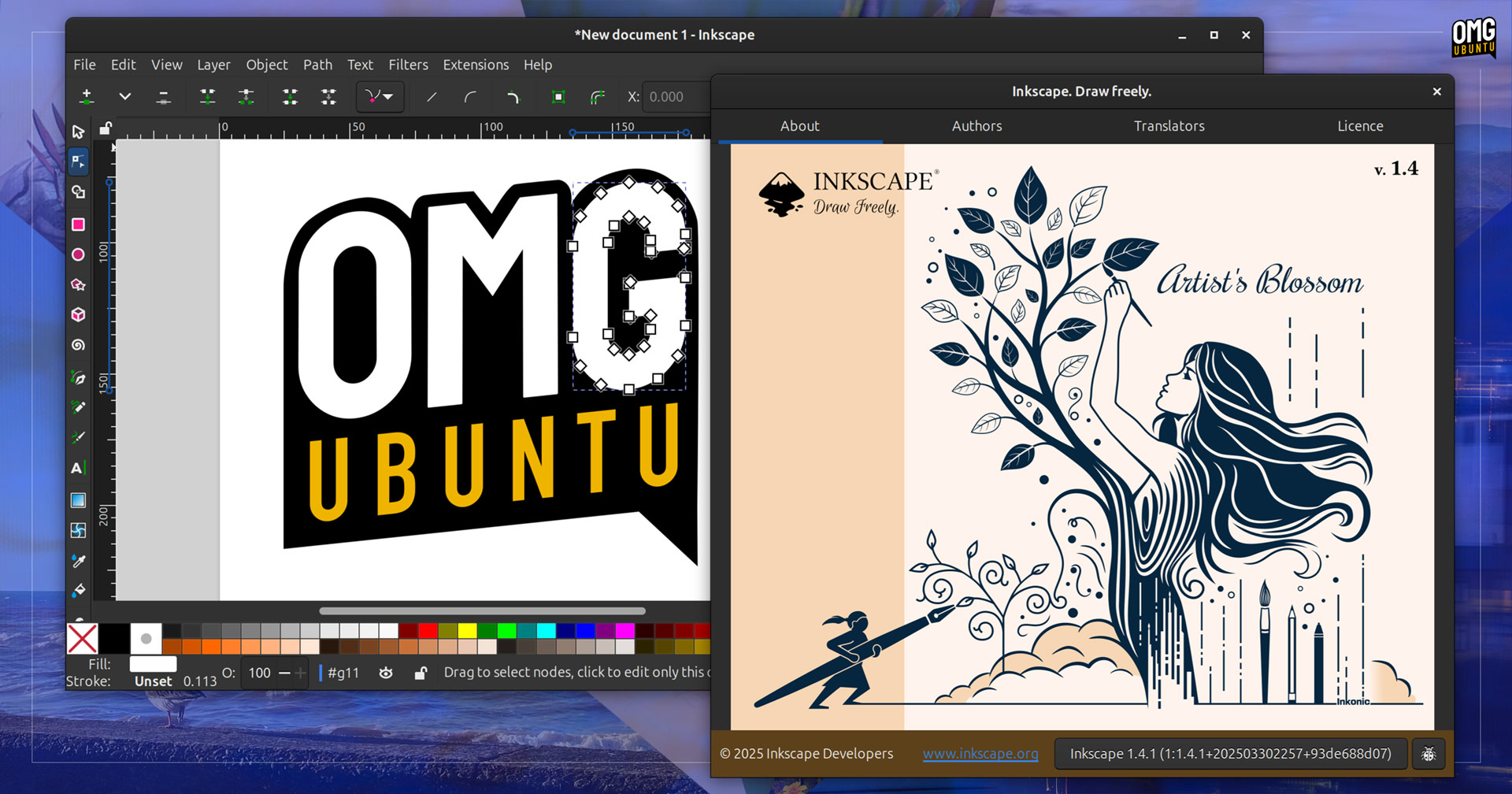Pick the Ellipse tool

(x=78, y=254)
